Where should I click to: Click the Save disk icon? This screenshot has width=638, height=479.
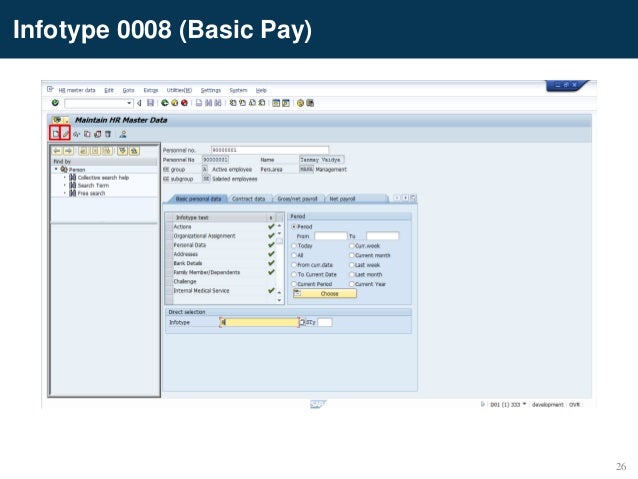coord(150,103)
